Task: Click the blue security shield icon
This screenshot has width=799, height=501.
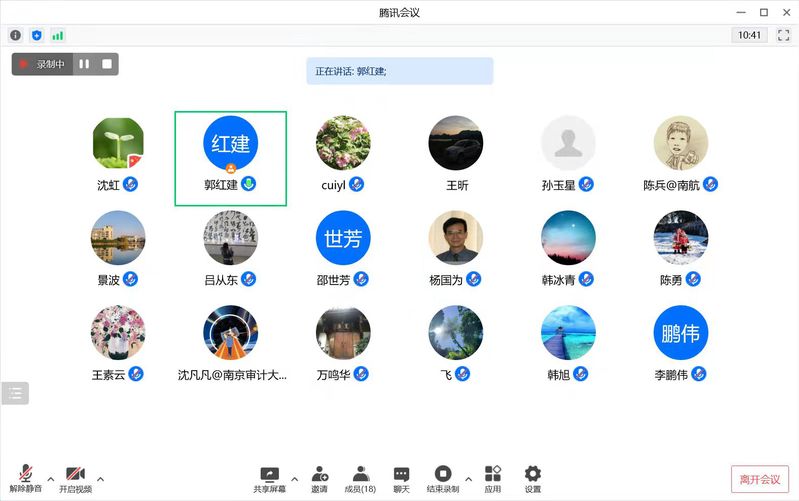Action: coord(37,35)
